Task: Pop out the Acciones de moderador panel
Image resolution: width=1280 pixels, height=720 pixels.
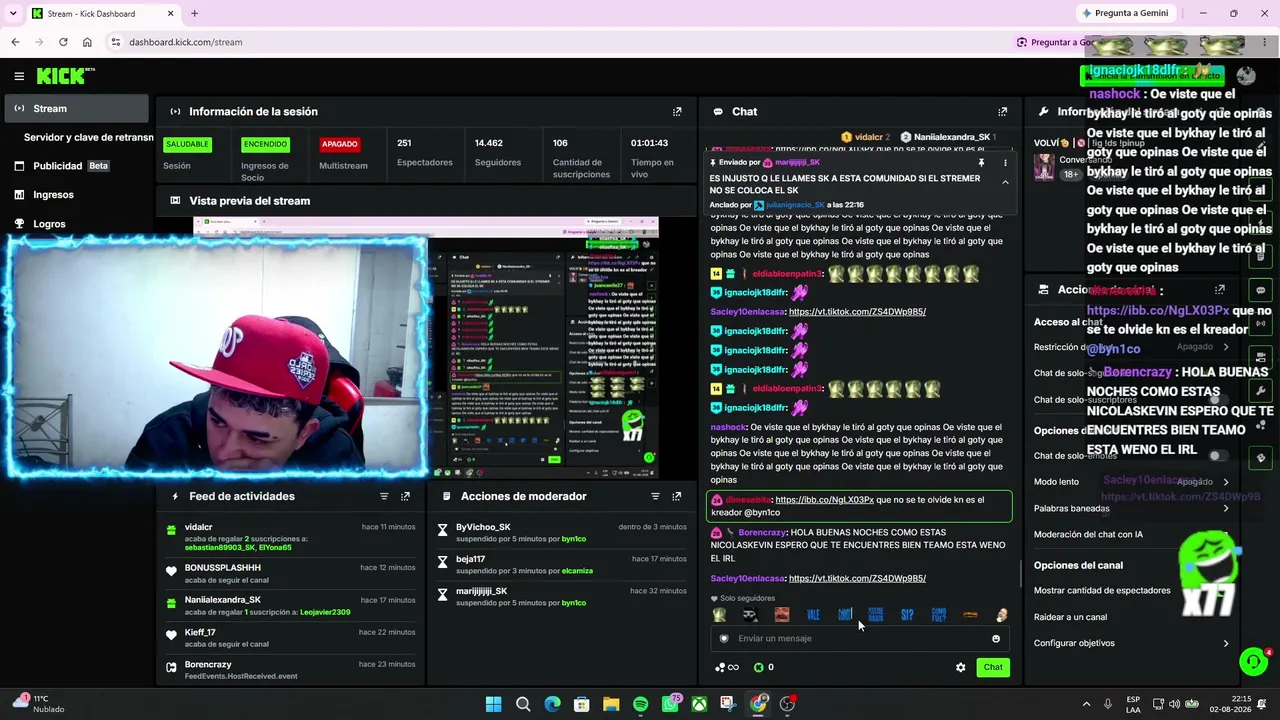Action: click(677, 496)
